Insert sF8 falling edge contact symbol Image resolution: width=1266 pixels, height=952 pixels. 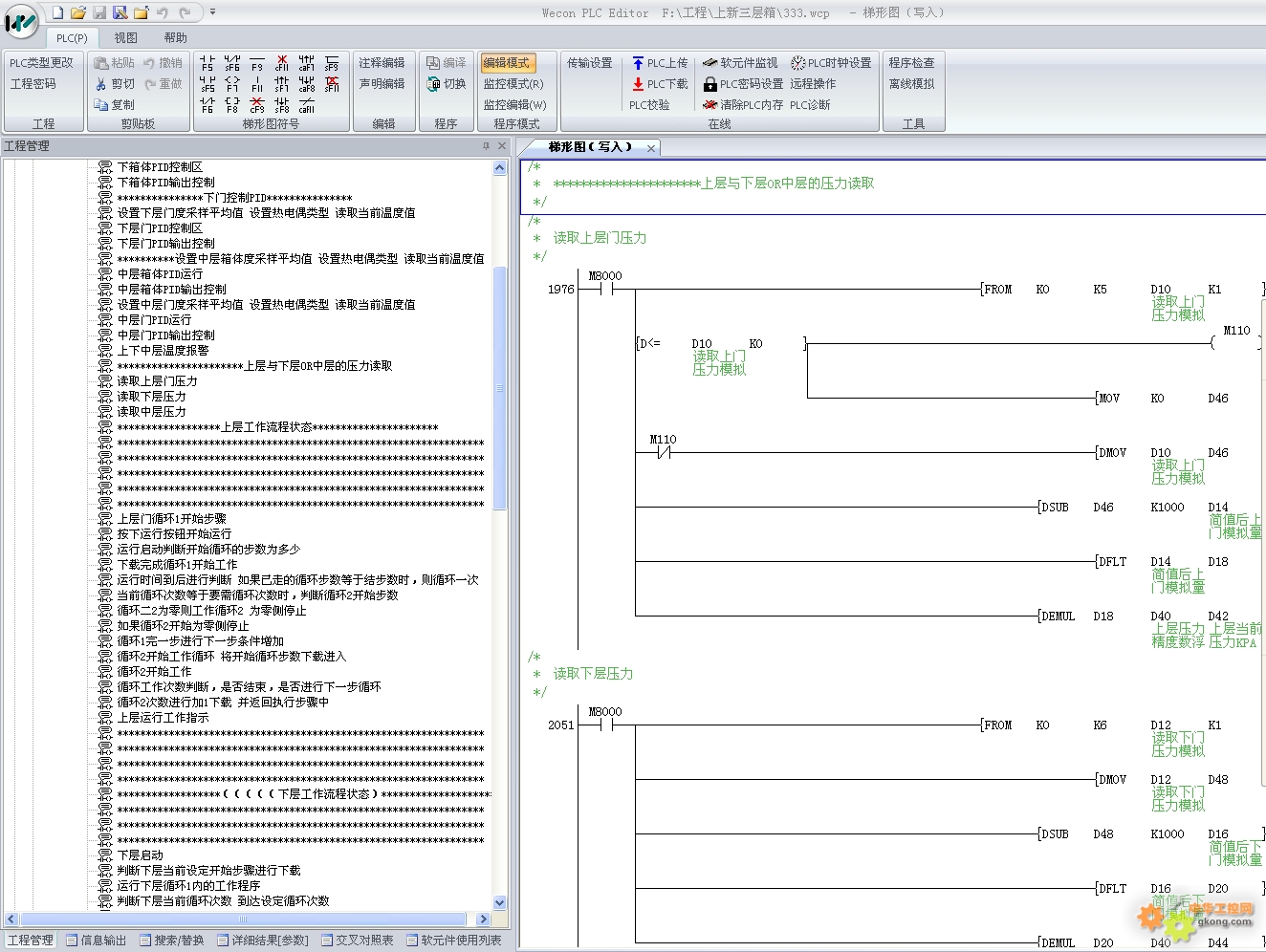[282, 105]
